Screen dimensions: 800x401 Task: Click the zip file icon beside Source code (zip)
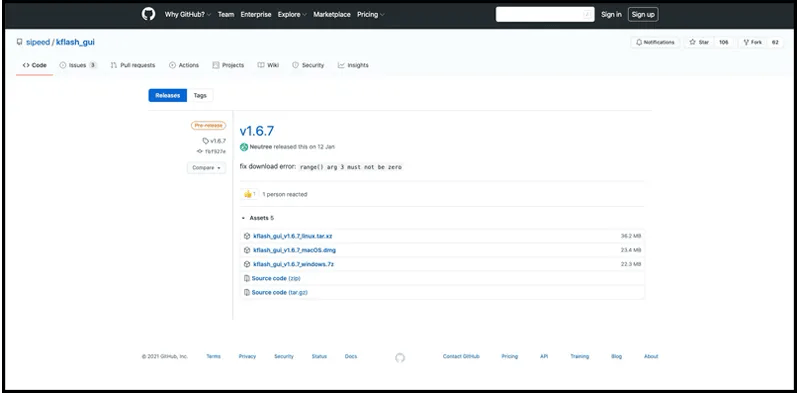(x=247, y=279)
